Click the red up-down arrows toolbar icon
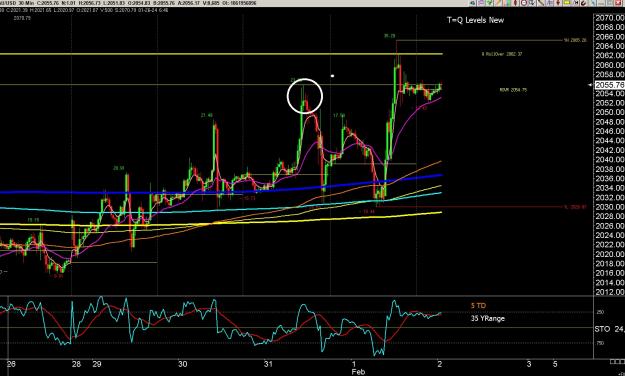This screenshot has height=376, width=625. click(558, 2)
